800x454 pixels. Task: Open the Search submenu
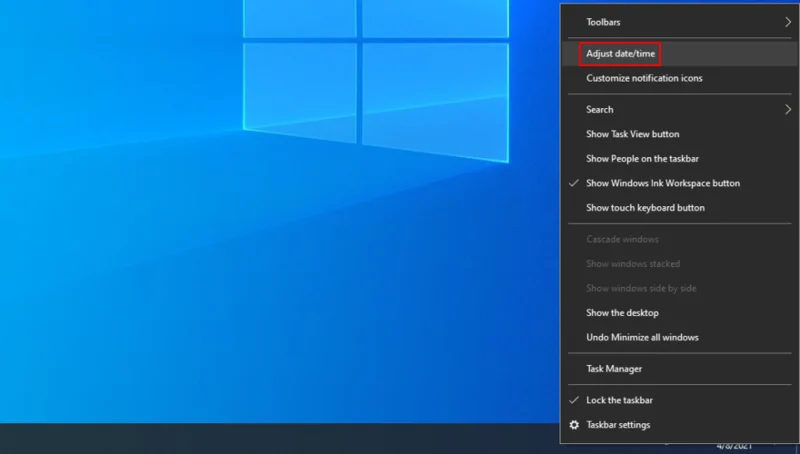click(680, 110)
